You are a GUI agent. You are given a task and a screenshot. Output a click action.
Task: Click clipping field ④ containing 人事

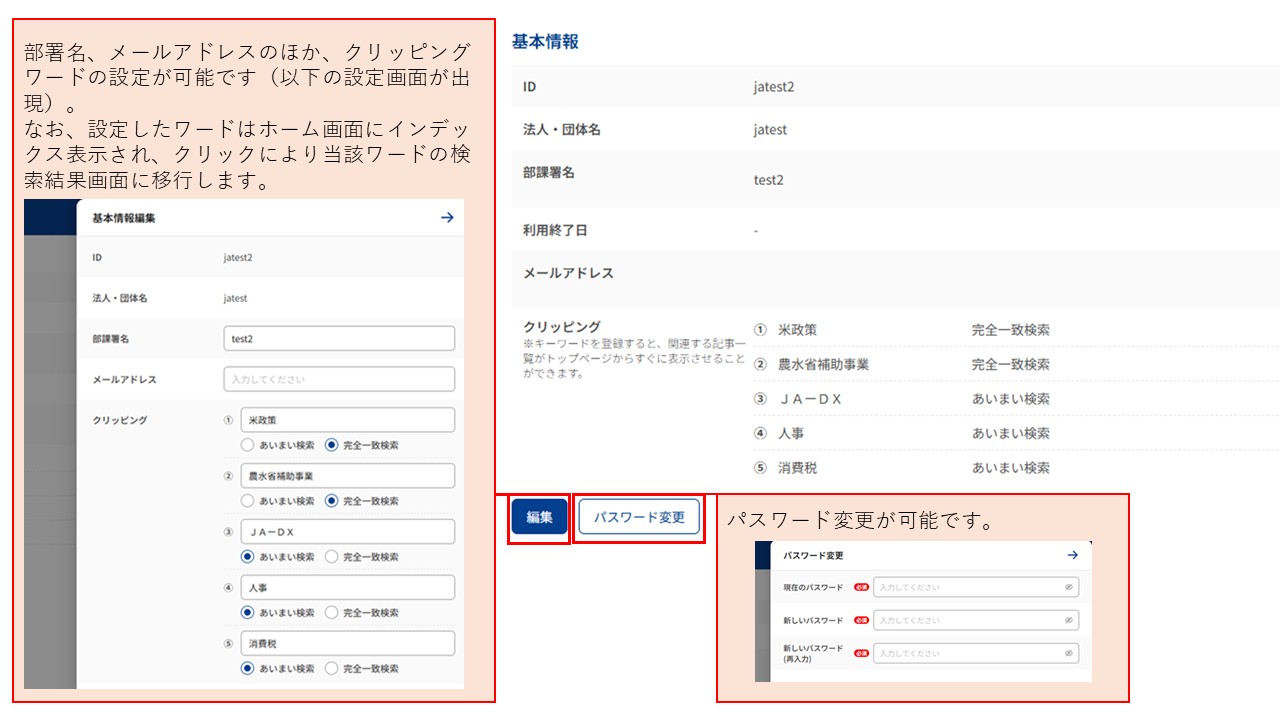(348, 588)
